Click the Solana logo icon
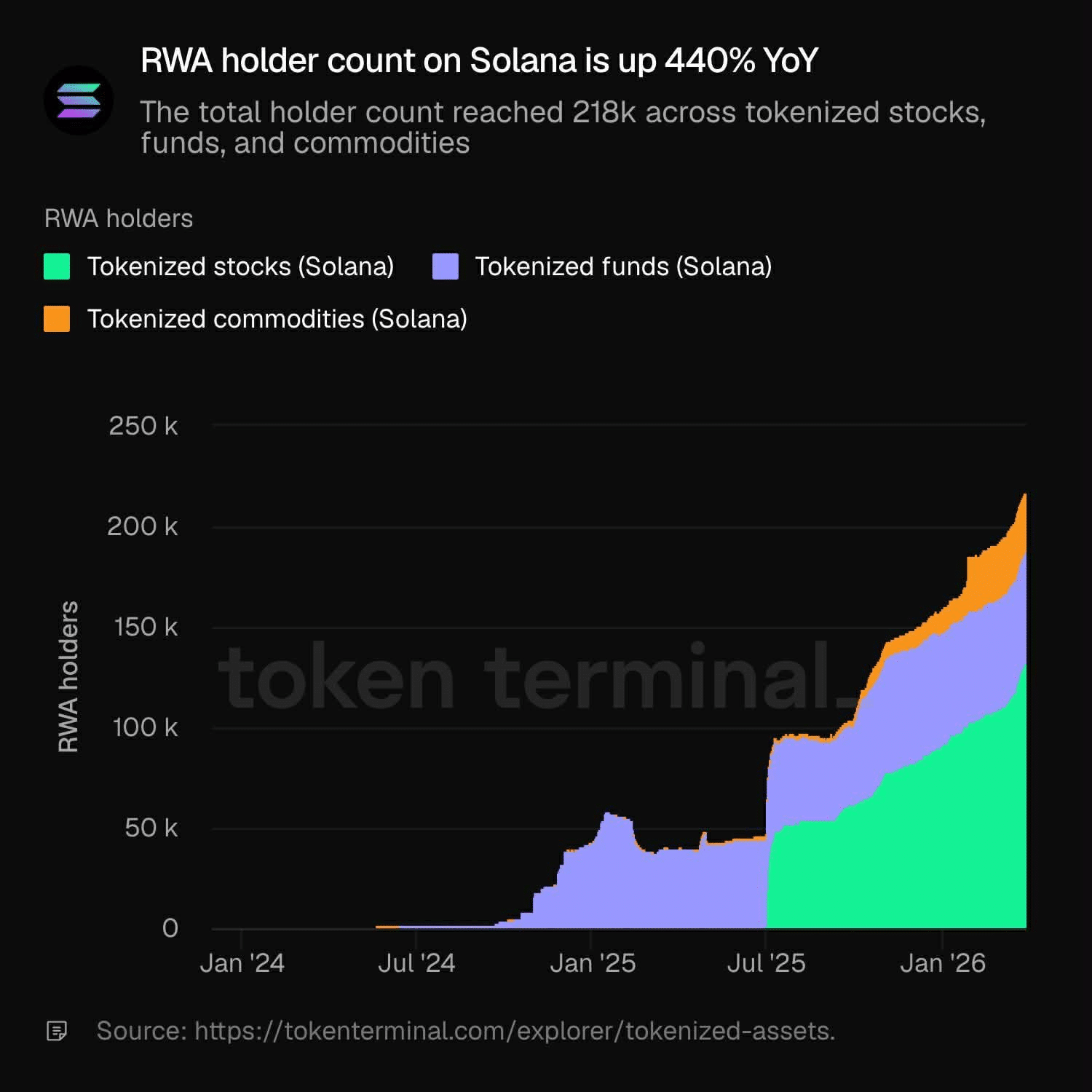The image size is (1092, 1092). [x=79, y=100]
